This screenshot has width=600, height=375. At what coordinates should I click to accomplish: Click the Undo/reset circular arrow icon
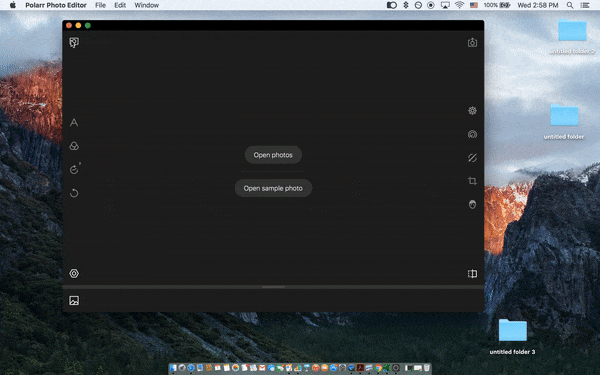pos(74,193)
